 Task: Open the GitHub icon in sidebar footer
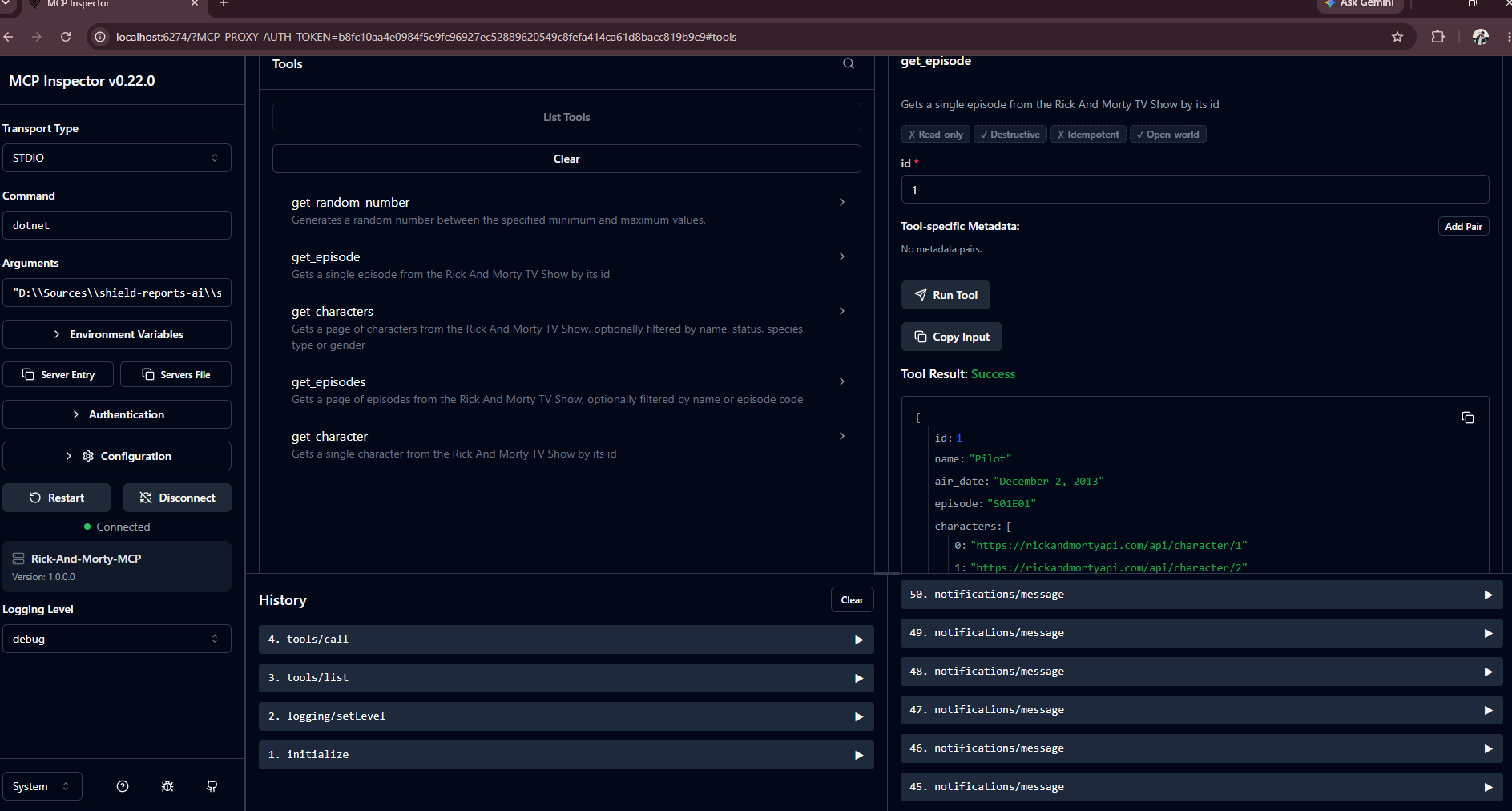point(212,786)
